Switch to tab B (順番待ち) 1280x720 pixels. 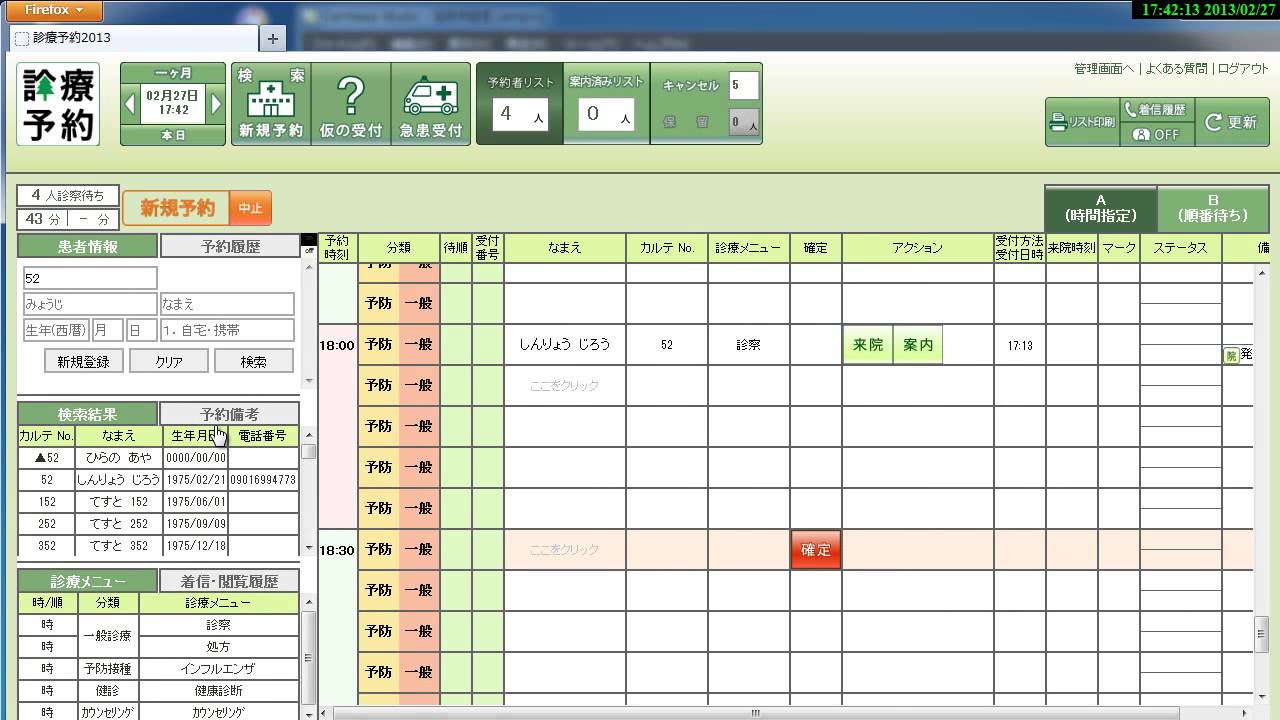point(1212,208)
